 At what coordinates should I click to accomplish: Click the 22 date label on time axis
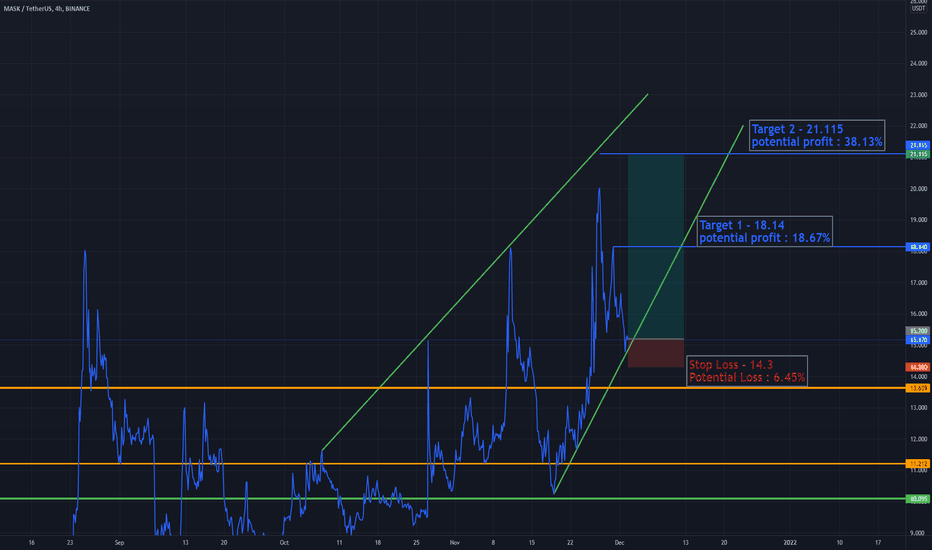(x=570, y=543)
